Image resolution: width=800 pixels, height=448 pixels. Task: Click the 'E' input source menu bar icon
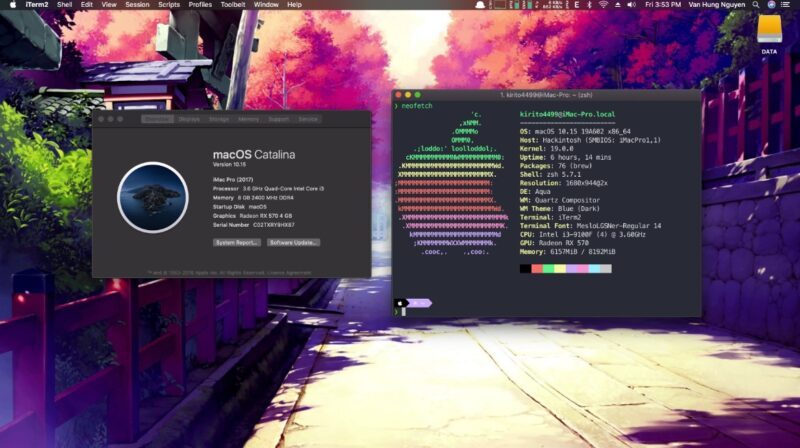coord(577,5)
